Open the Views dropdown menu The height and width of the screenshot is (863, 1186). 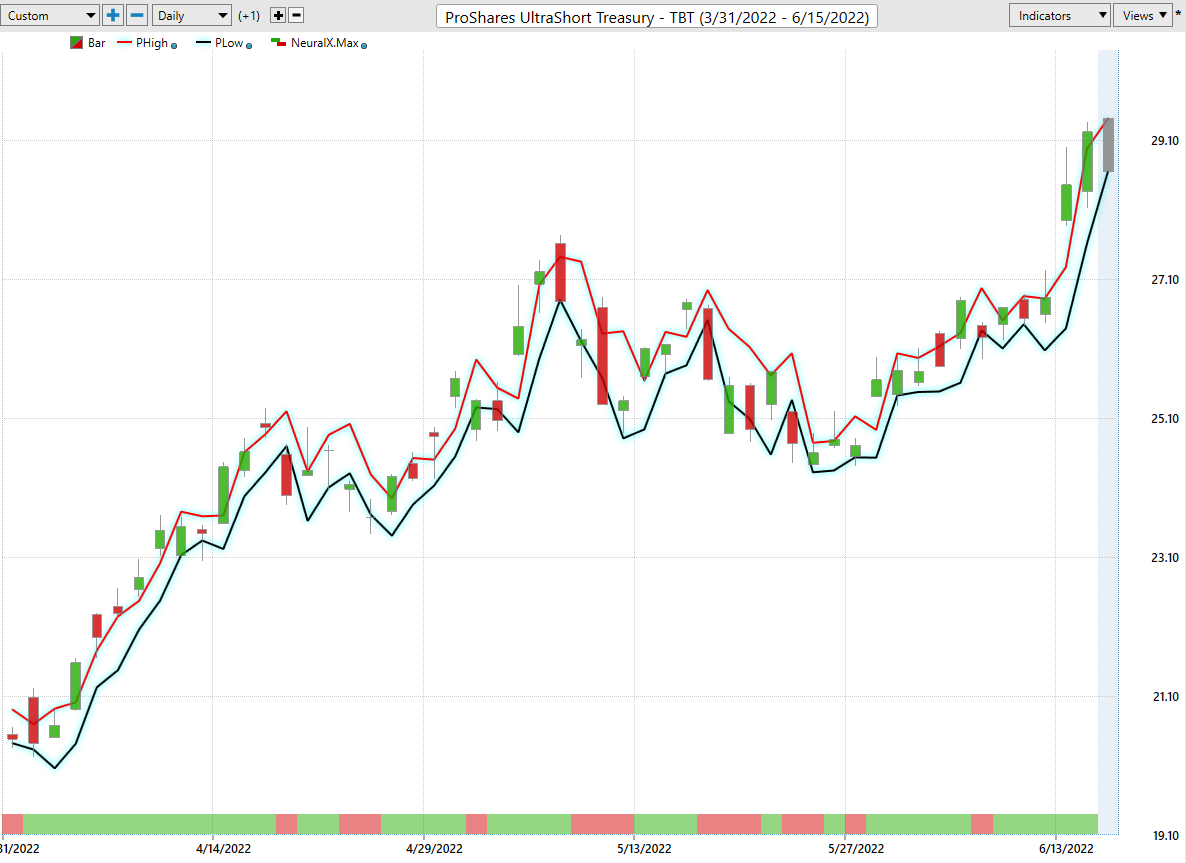click(x=1143, y=15)
